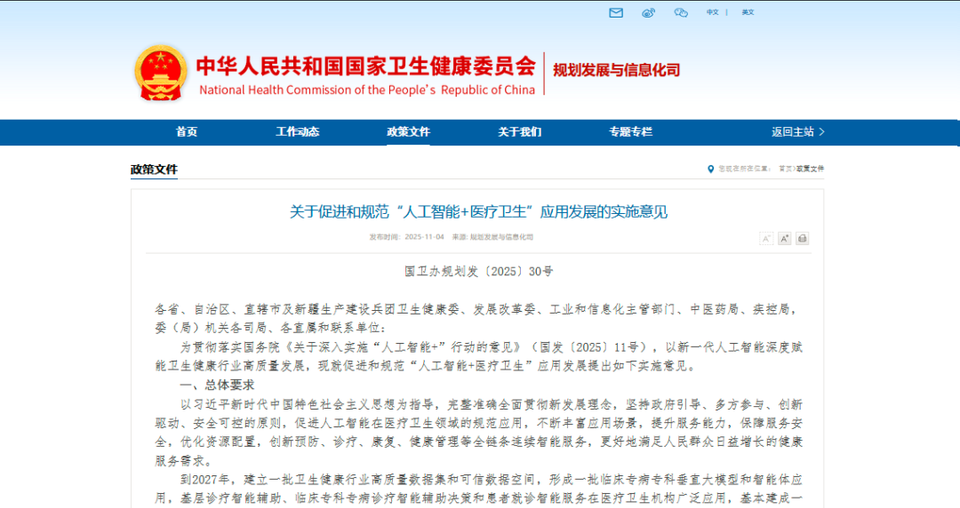960x508 pixels.
Task: Open 关于我们 navigation item
Action: coord(520,132)
